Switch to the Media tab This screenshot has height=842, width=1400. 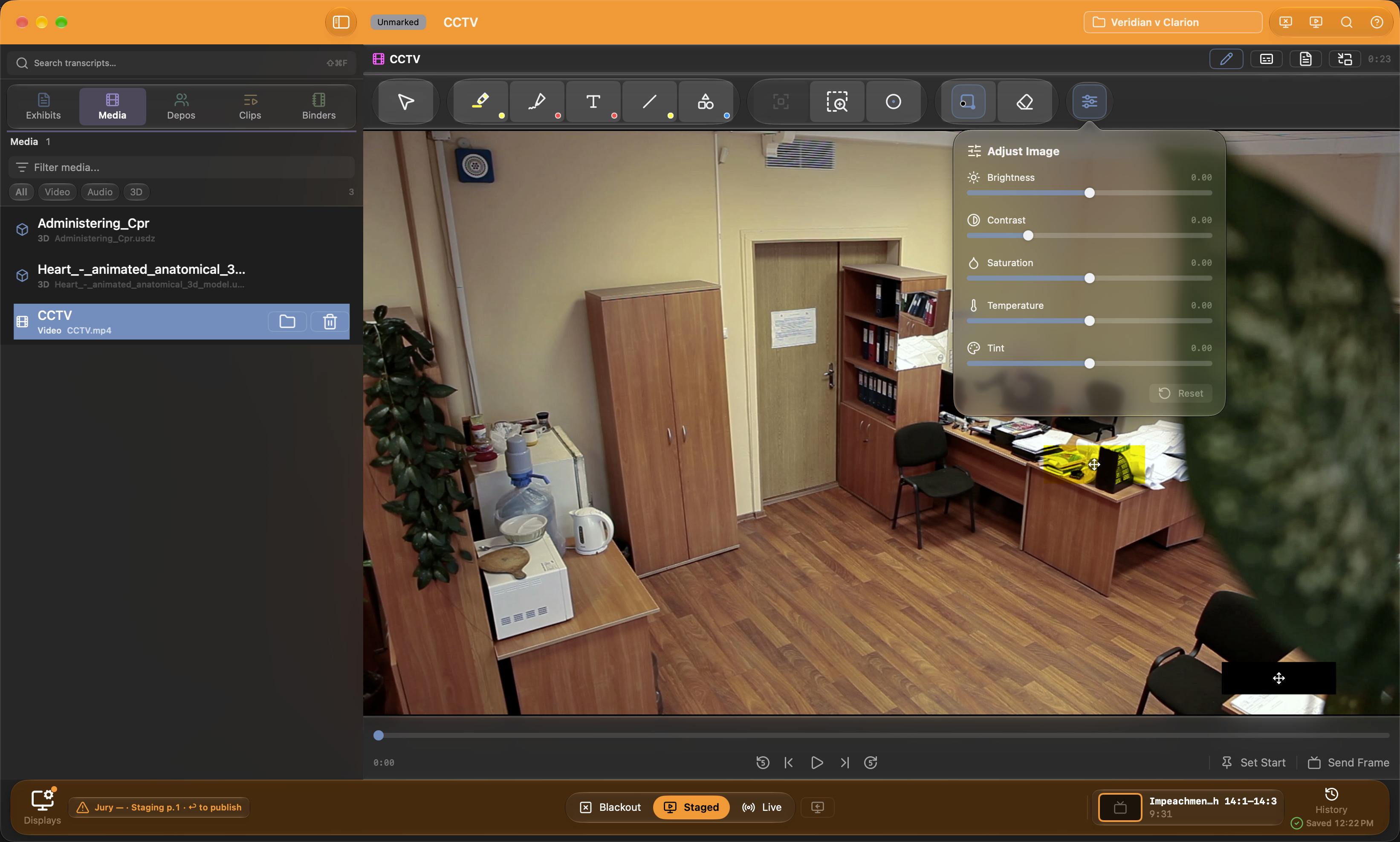112,107
